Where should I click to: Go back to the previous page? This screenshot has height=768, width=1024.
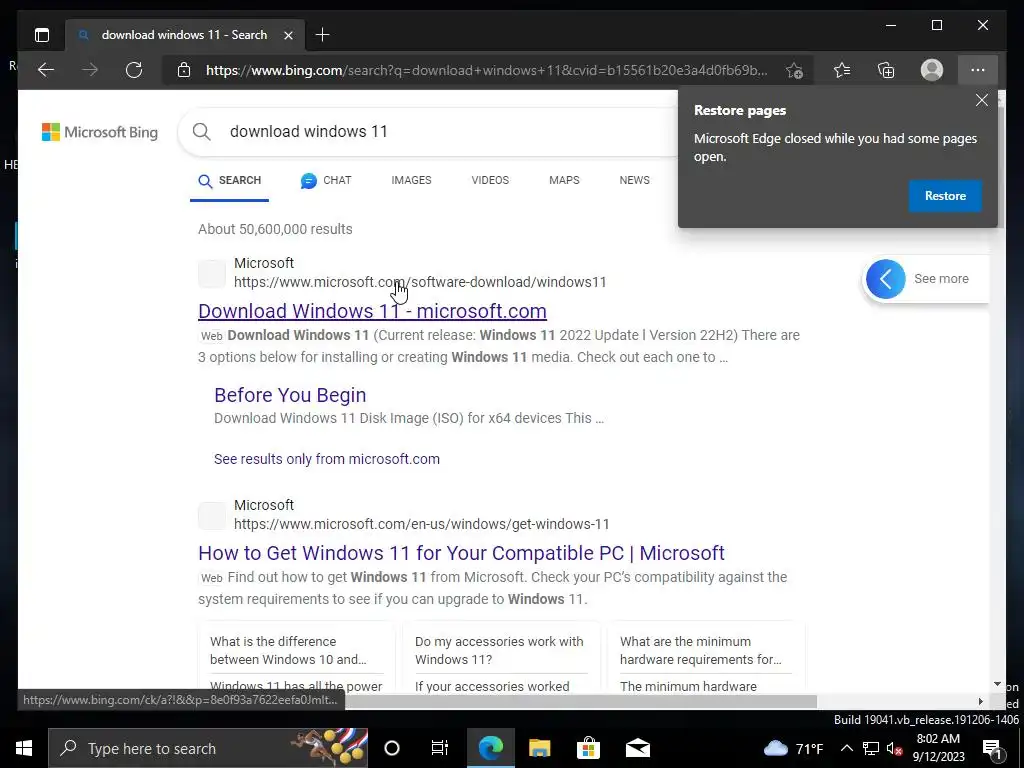coord(46,70)
